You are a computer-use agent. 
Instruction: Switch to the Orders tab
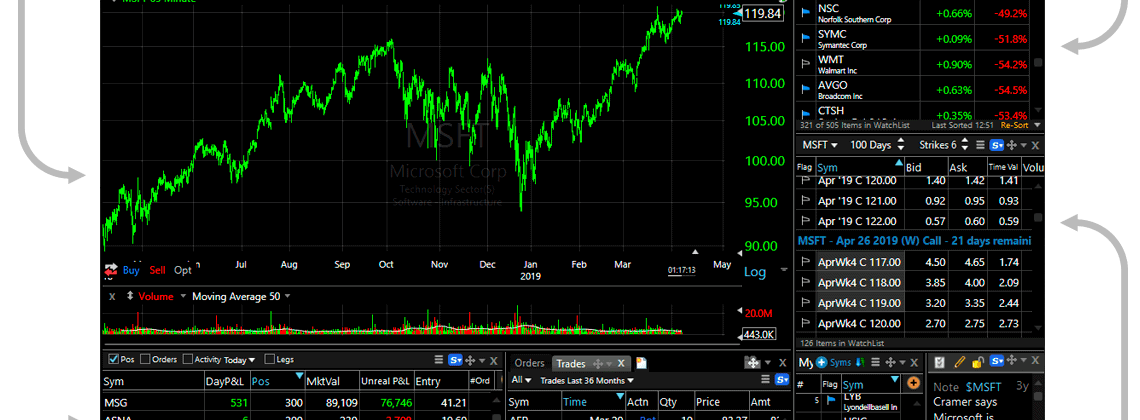pyautogui.click(x=529, y=363)
